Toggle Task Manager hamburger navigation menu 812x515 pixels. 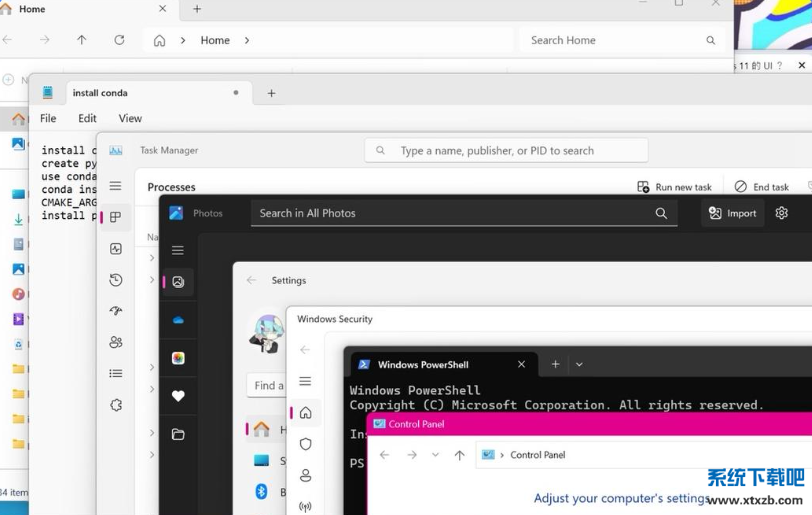point(116,186)
